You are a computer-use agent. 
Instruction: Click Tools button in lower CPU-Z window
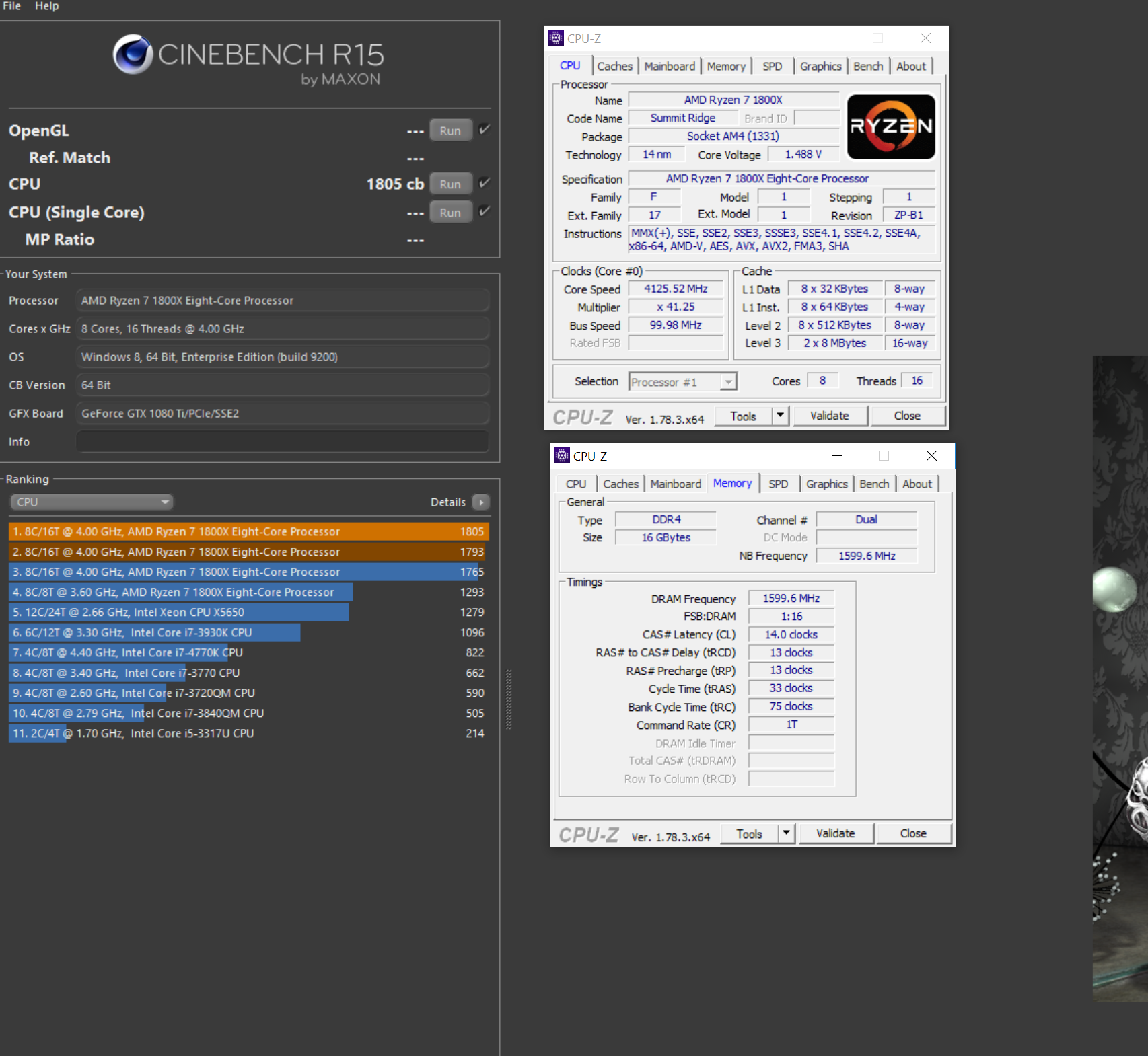coord(749,833)
